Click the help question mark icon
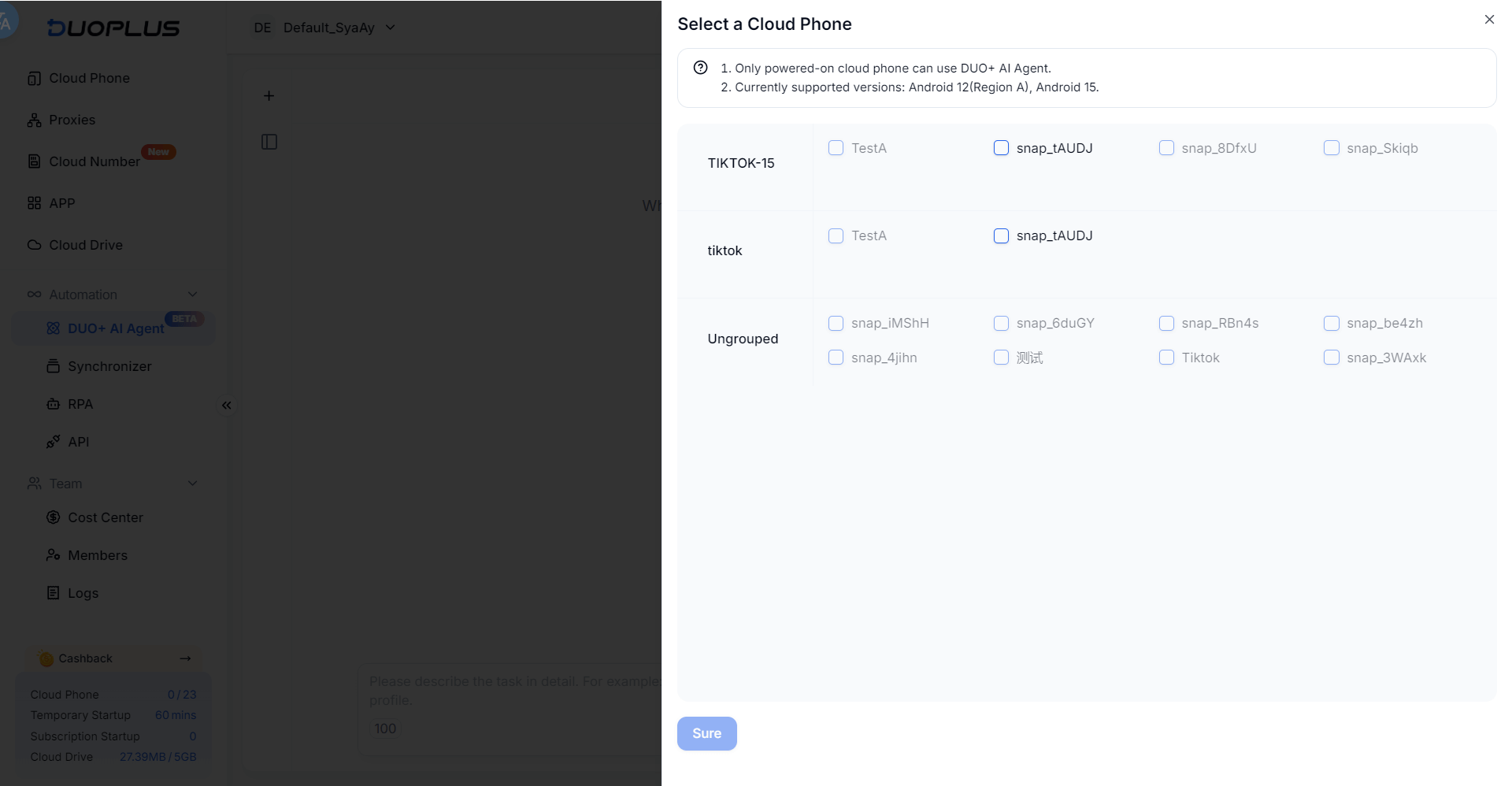Screen dimensions: 1512x786 (700, 68)
